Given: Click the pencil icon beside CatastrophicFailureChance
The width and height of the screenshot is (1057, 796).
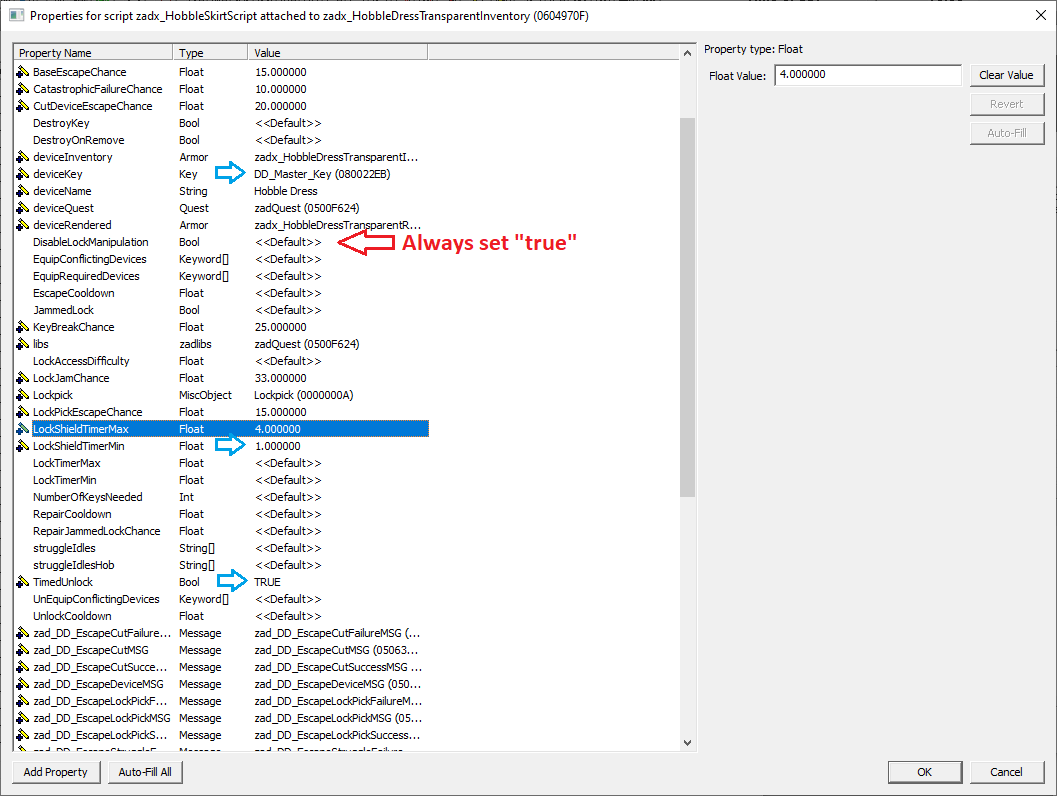Looking at the screenshot, I should [x=22, y=88].
